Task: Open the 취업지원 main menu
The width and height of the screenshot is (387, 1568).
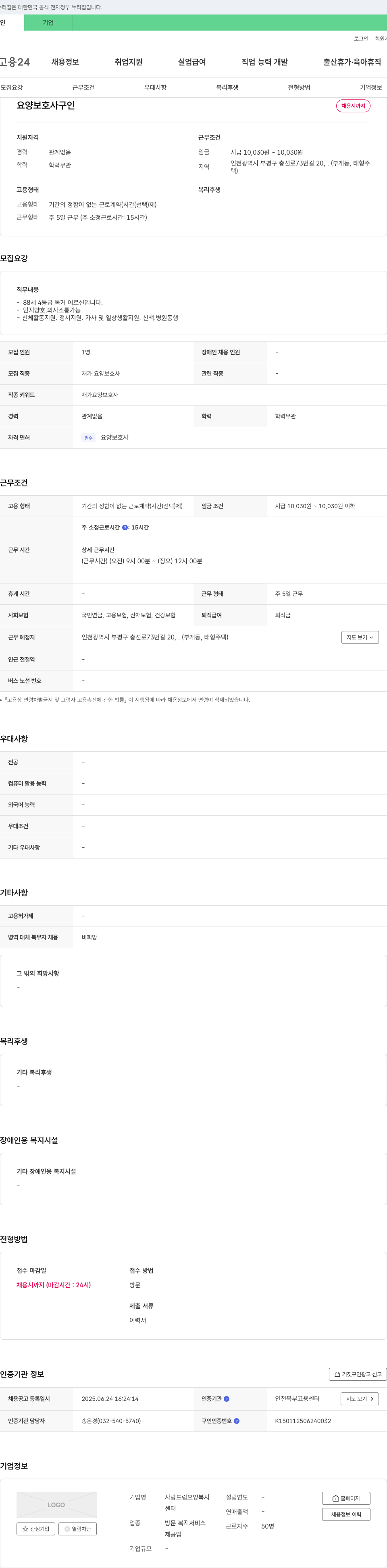Action: click(129, 62)
